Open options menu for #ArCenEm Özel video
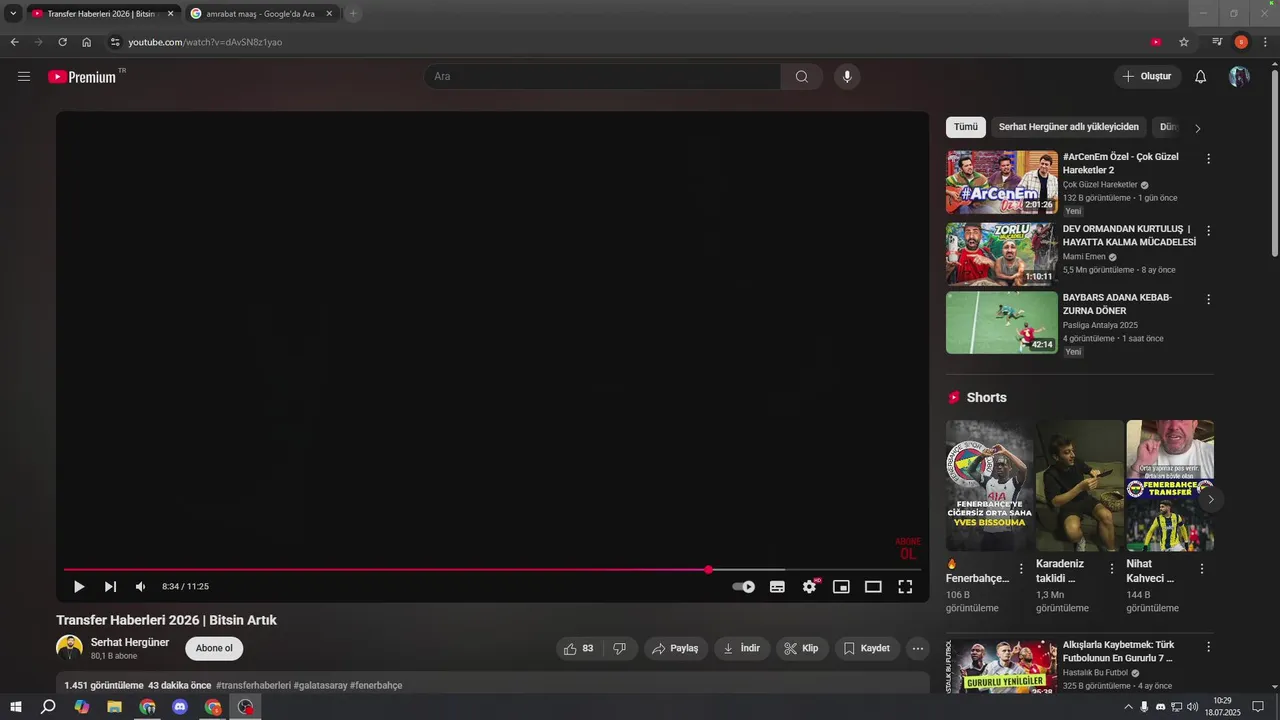1280x720 pixels. (x=1208, y=159)
